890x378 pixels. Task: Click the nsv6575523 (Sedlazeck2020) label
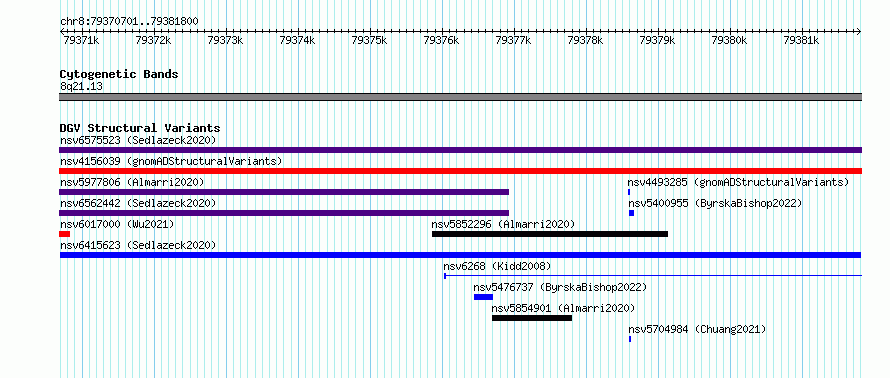(x=138, y=140)
